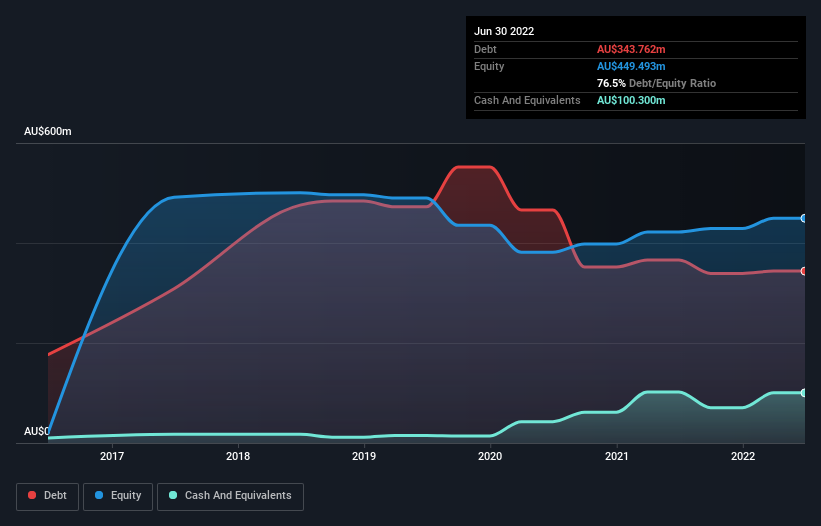
Task: Click the AU$449.493m equity value
Action: 631,66
